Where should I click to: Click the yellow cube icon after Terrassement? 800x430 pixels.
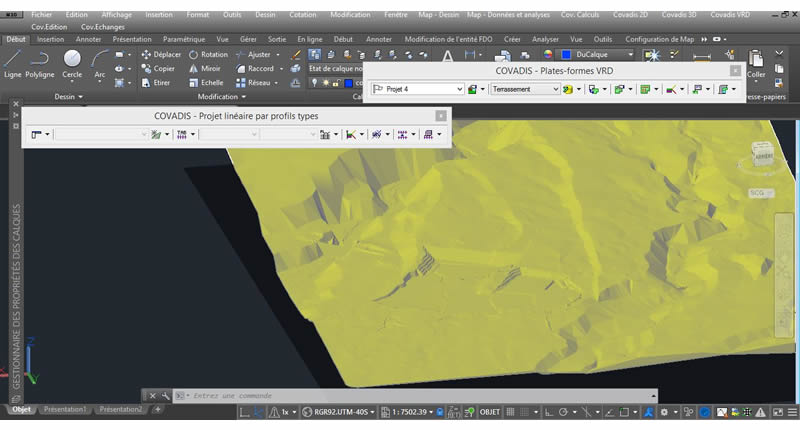pyautogui.click(x=568, y=89)
